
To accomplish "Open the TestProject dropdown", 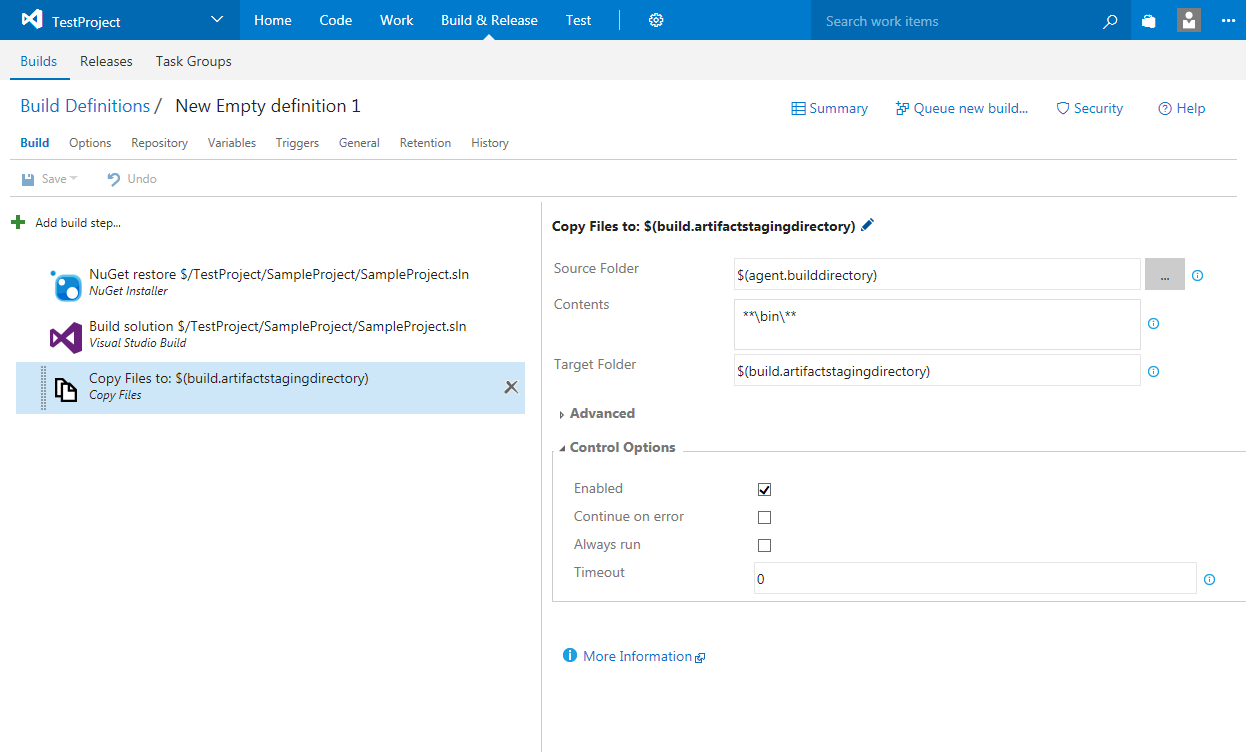I will click(217, 20).
